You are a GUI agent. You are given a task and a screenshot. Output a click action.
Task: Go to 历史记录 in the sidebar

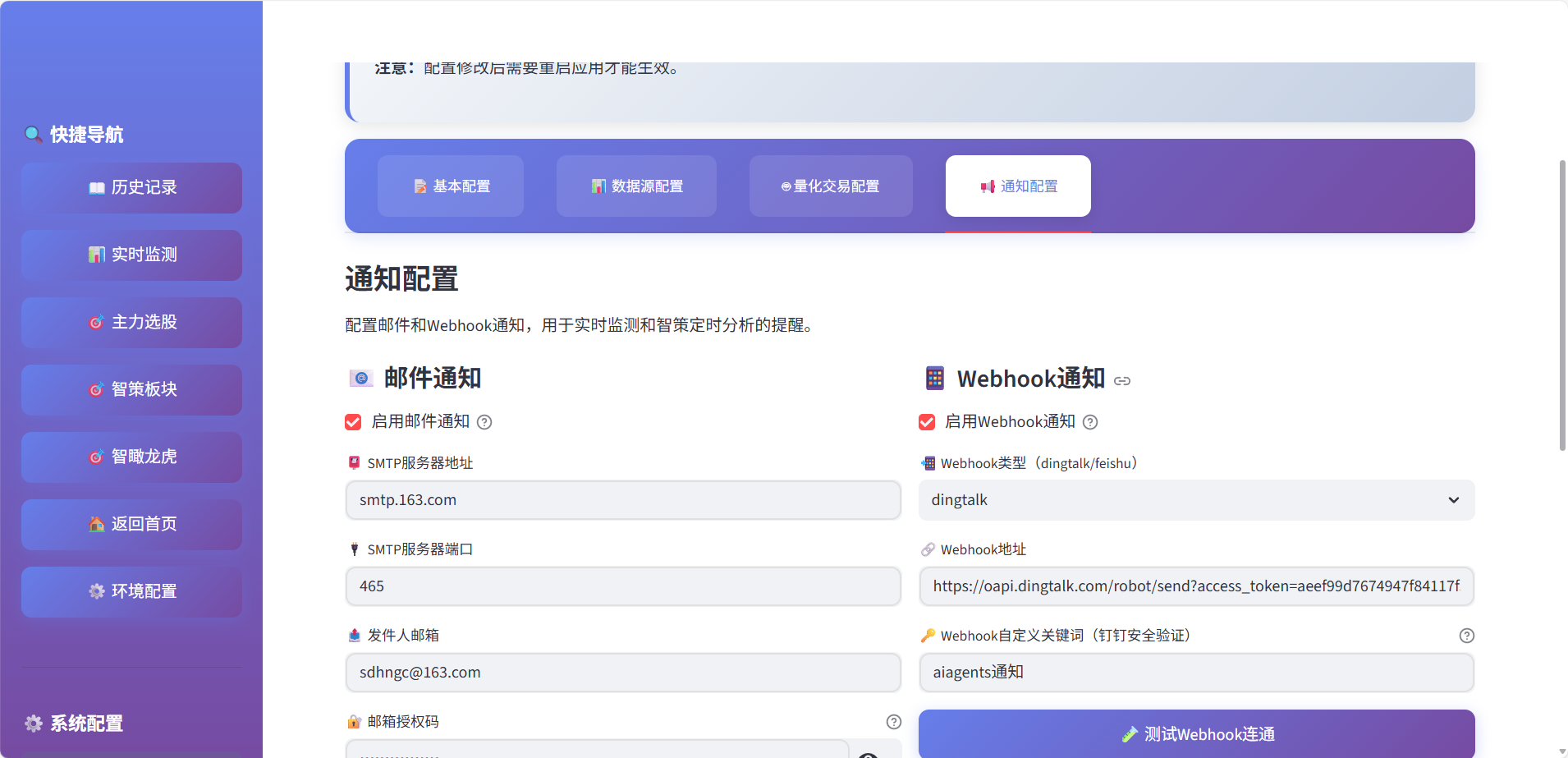pos(131,188)
